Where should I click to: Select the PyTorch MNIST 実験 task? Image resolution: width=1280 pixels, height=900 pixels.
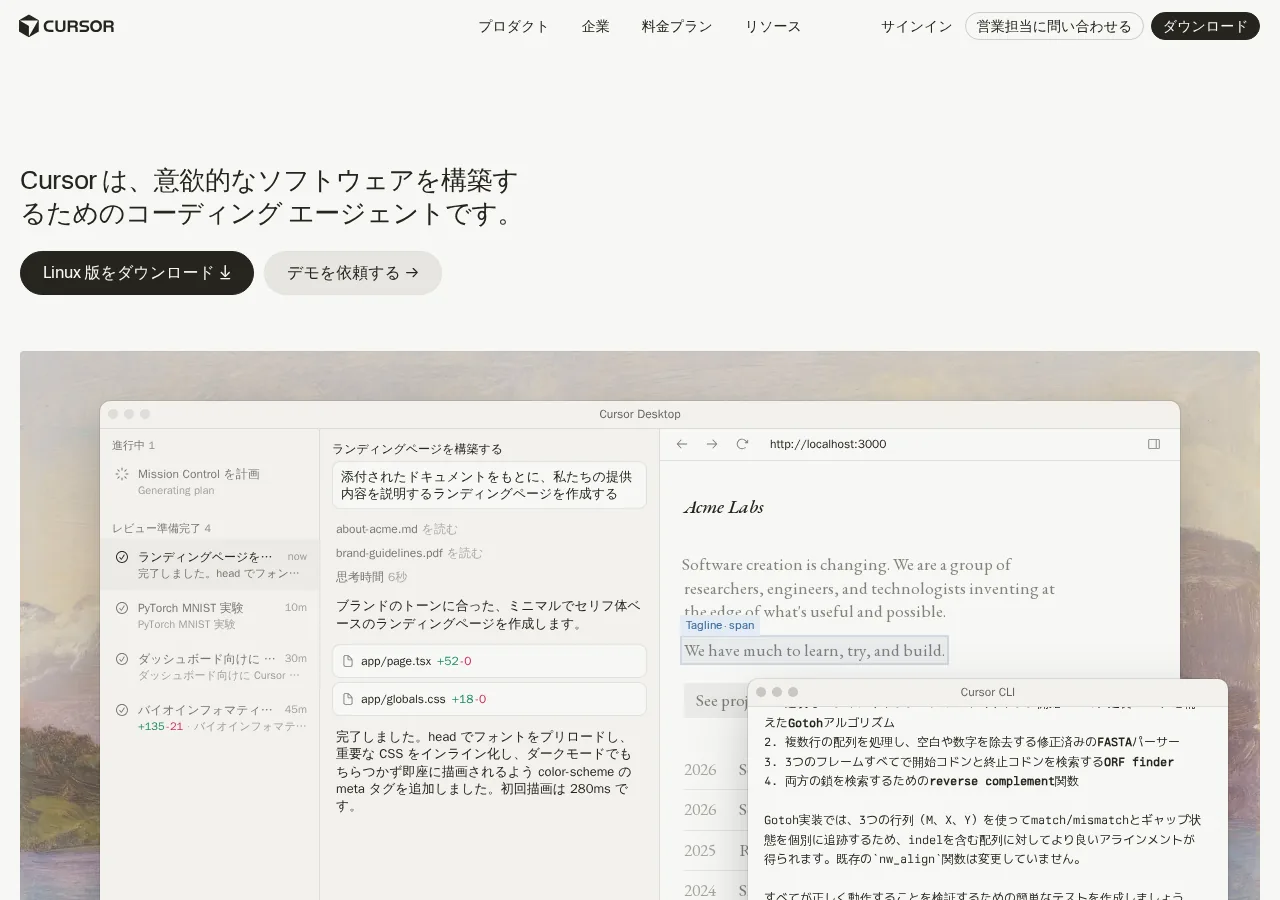click(x=210, y=615)
